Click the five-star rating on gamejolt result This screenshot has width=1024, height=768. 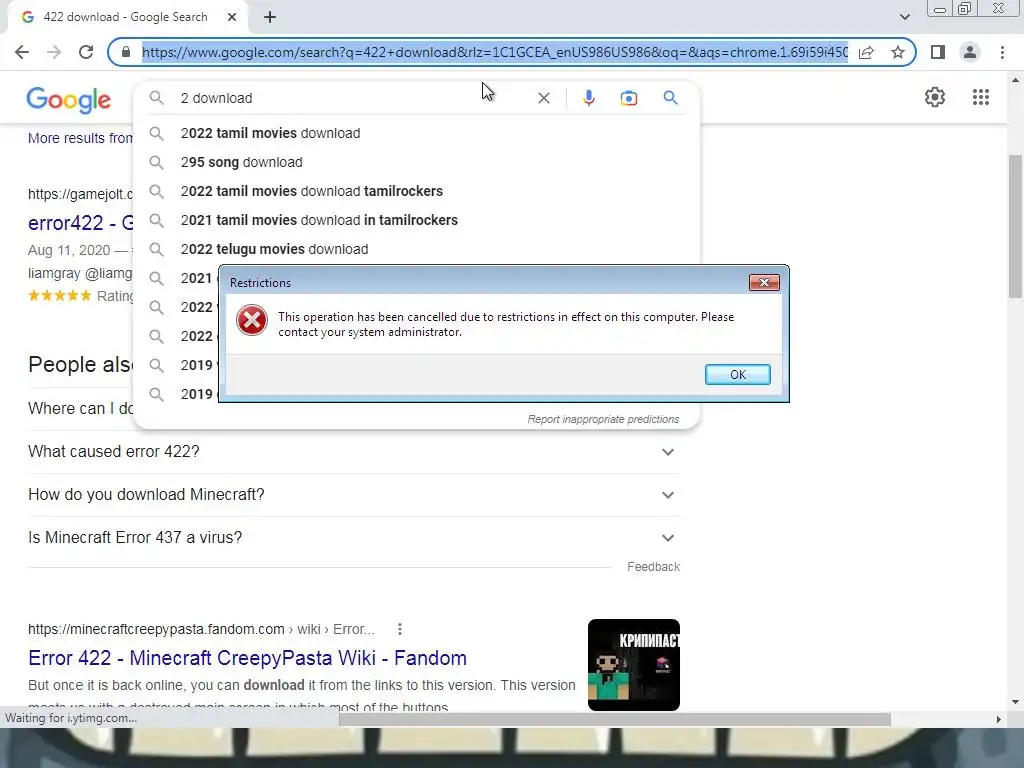60,295
